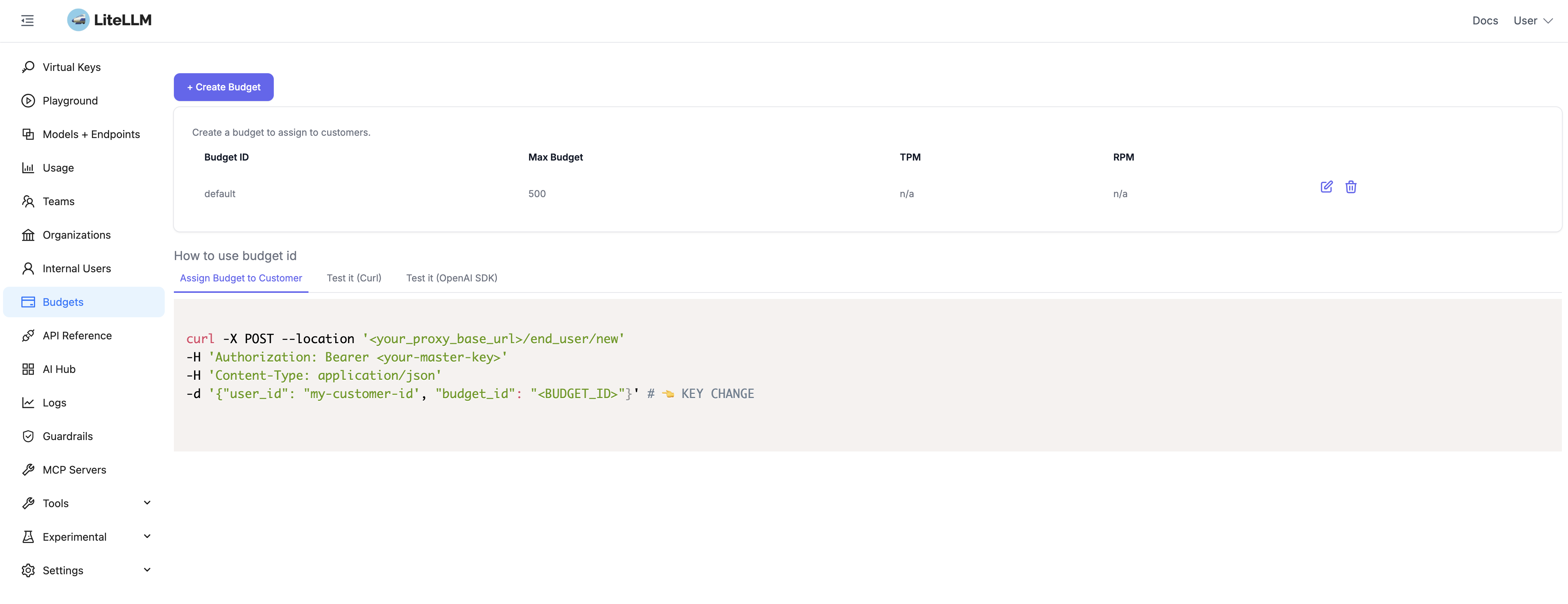The height and width of the screenshot is (604, 1568).
Task: Open Playground via its play icon
Action: [x=28, y=100]
